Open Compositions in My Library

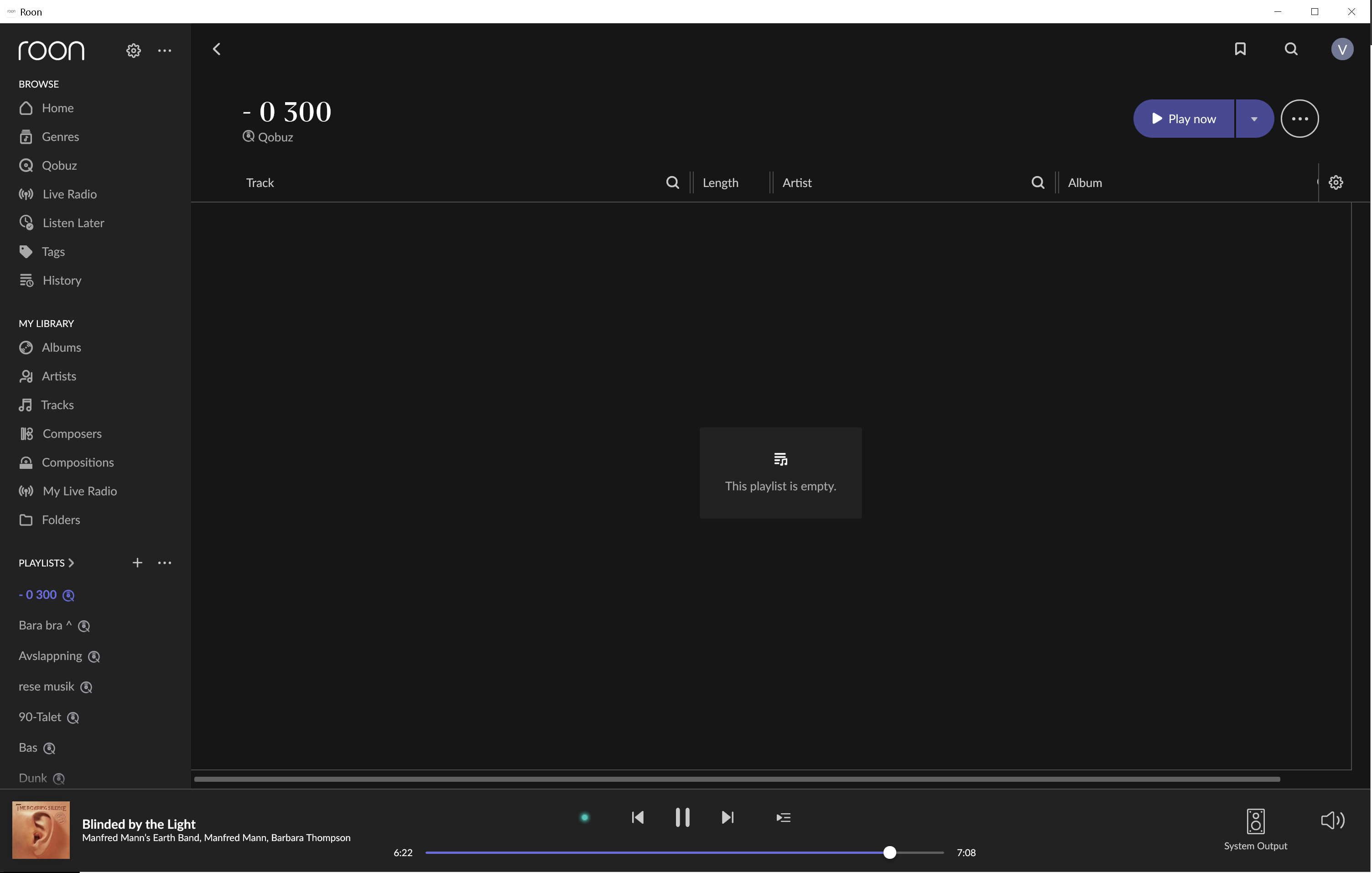point(66,462)
